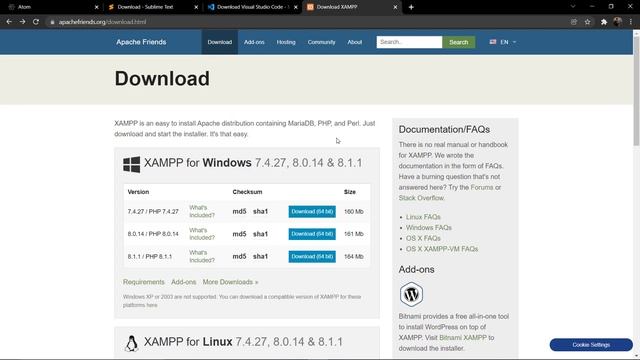
Task: Open the Chrome profile avatar
Action: click(618, 22)
